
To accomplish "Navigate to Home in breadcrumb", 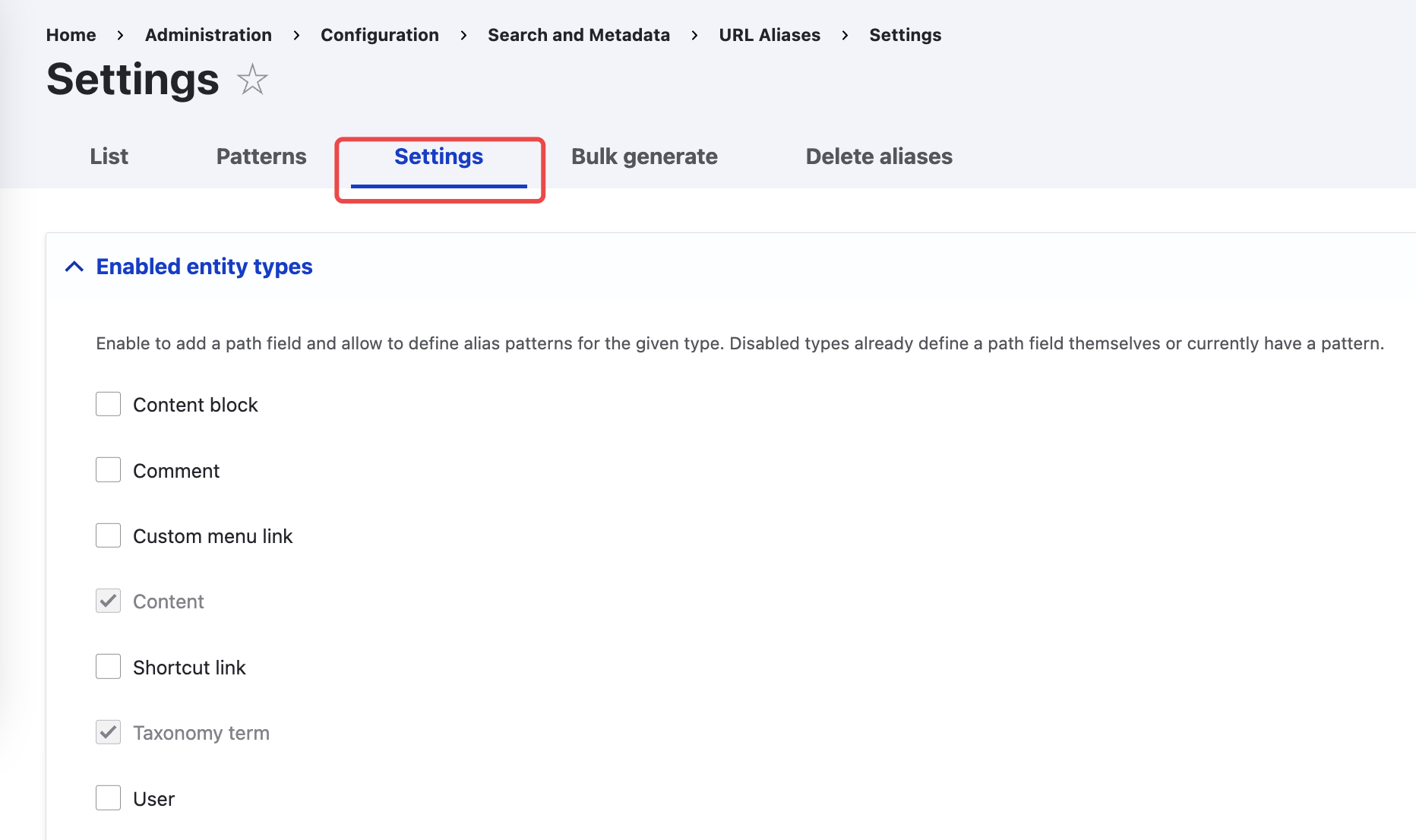I will click(x=71, y=35).
